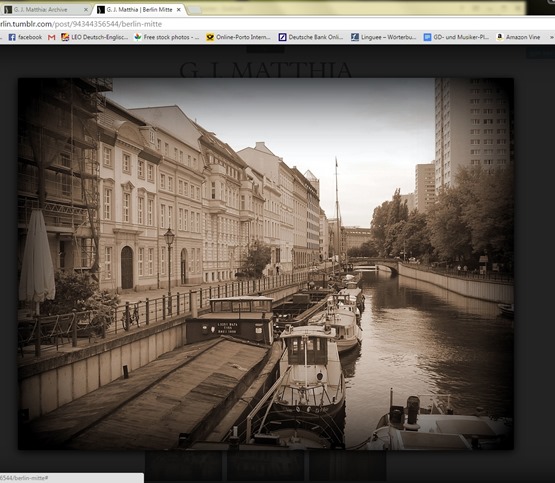The height and width of the screenshot is (483, 555).
Task: Open Linguee Wörterbuch bookmark
Action: click(x=384, y=37)
